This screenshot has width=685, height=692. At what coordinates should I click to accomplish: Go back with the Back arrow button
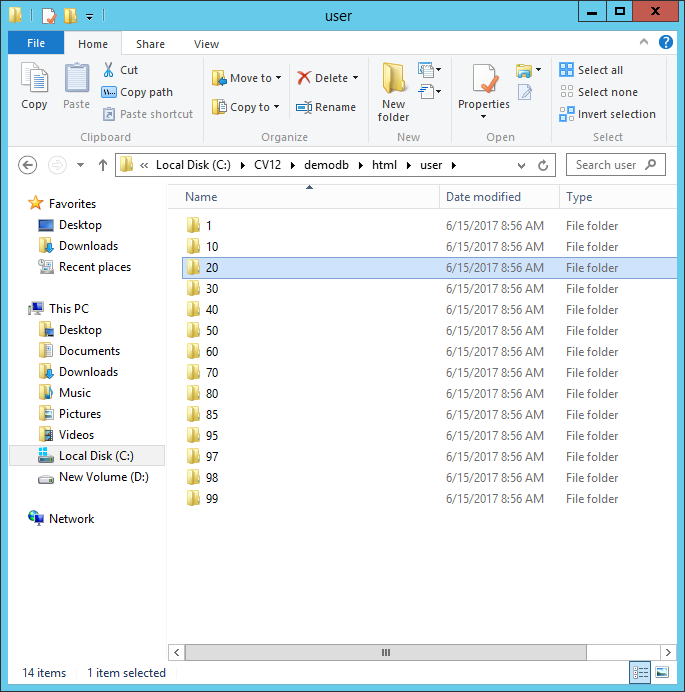coord(27,165)
